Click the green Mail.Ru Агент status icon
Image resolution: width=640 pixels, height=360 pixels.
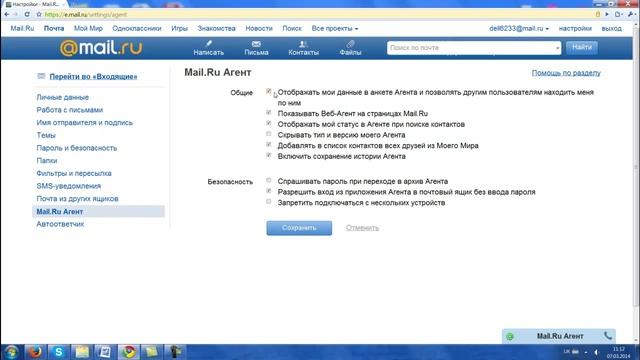point(510,336)
